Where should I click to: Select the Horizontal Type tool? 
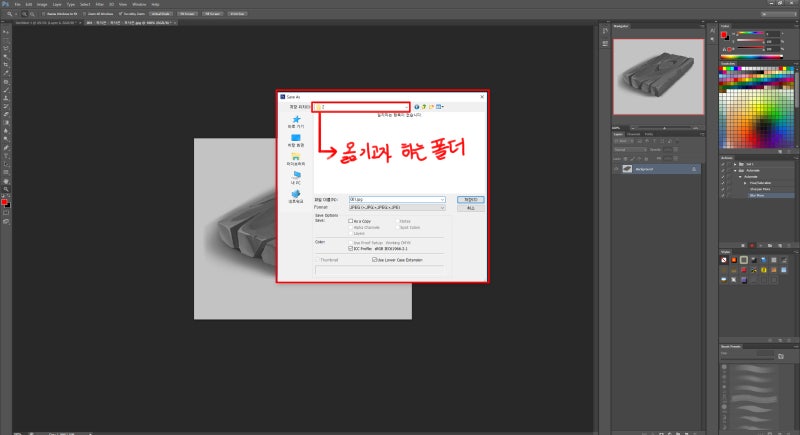(x=6, y=156)
